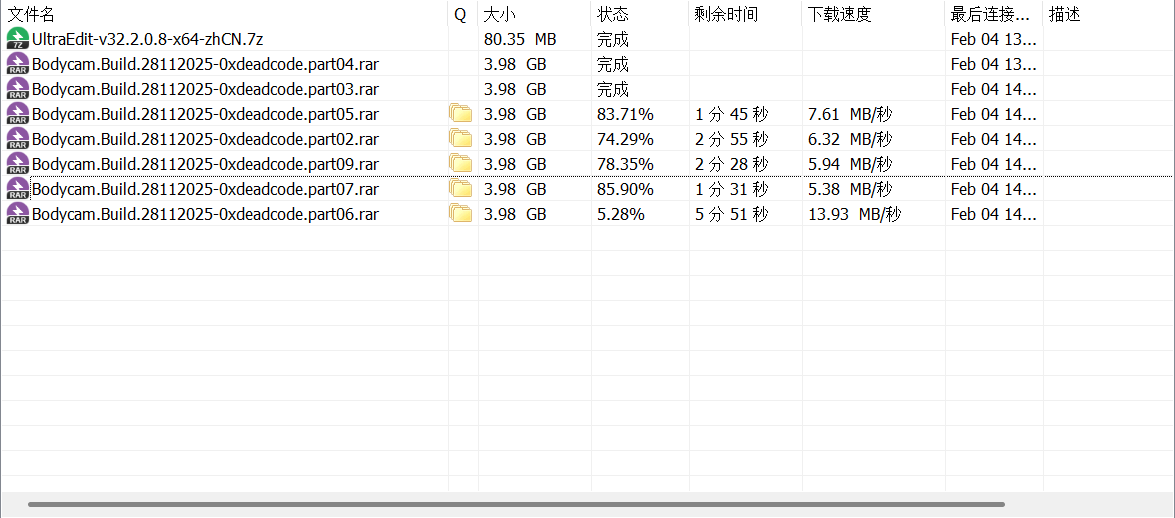Click the 3.98 GB size of part06.rar

click(x=515, y=214)
